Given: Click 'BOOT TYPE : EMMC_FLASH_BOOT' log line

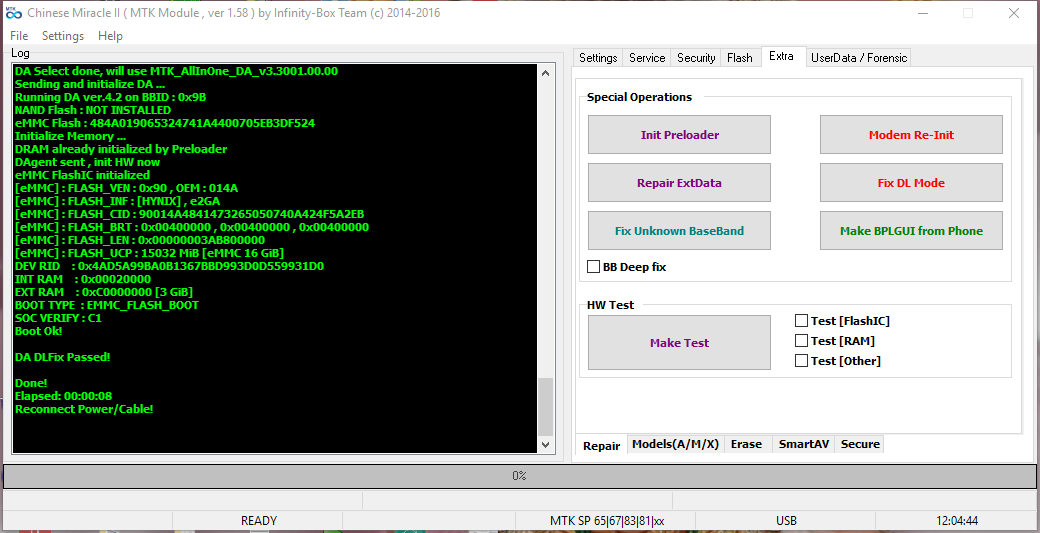Looking at the screenshot, I should point(106,305).
